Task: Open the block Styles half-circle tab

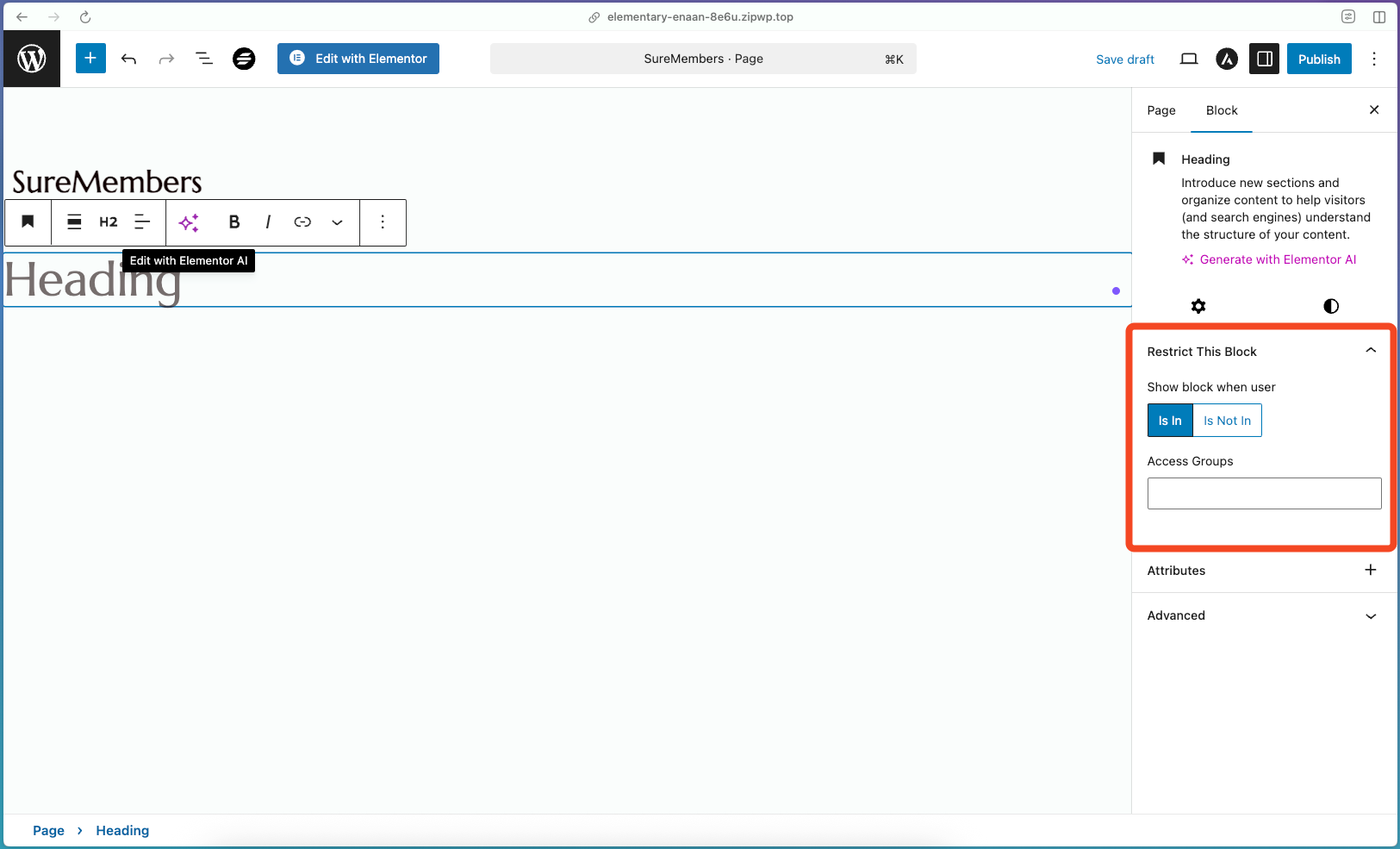Action: (1331, 306)
